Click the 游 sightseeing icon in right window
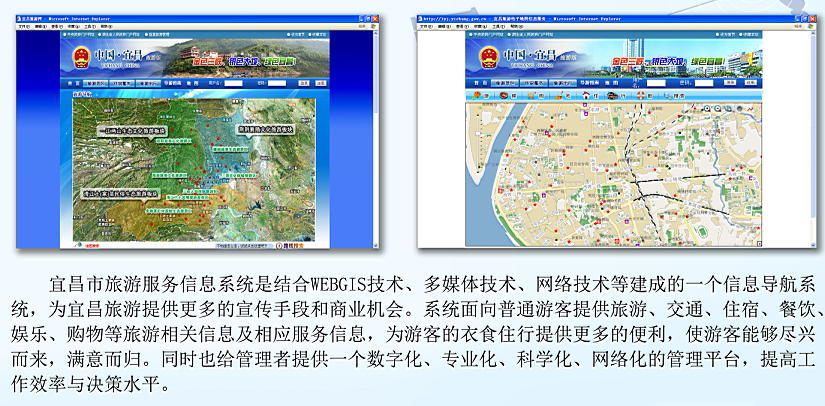Image resolution: width=825 pixels, height=406 pixels. tap(476, 97)
